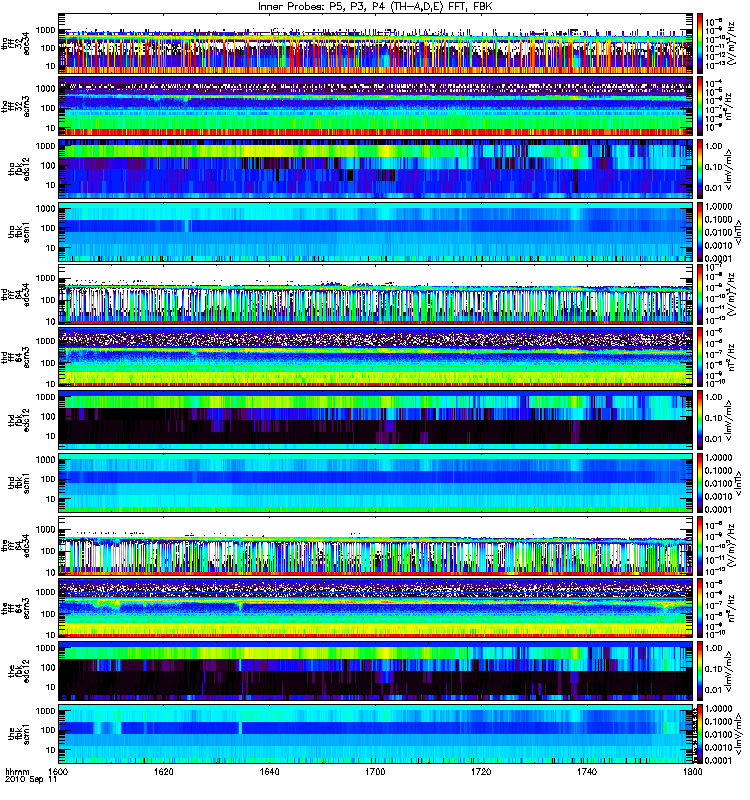Image resolution: width=750 pixels, height=800 pixels.
Task: Click the 'the fff 64 edc34' y-axis label
Action: 15,545
